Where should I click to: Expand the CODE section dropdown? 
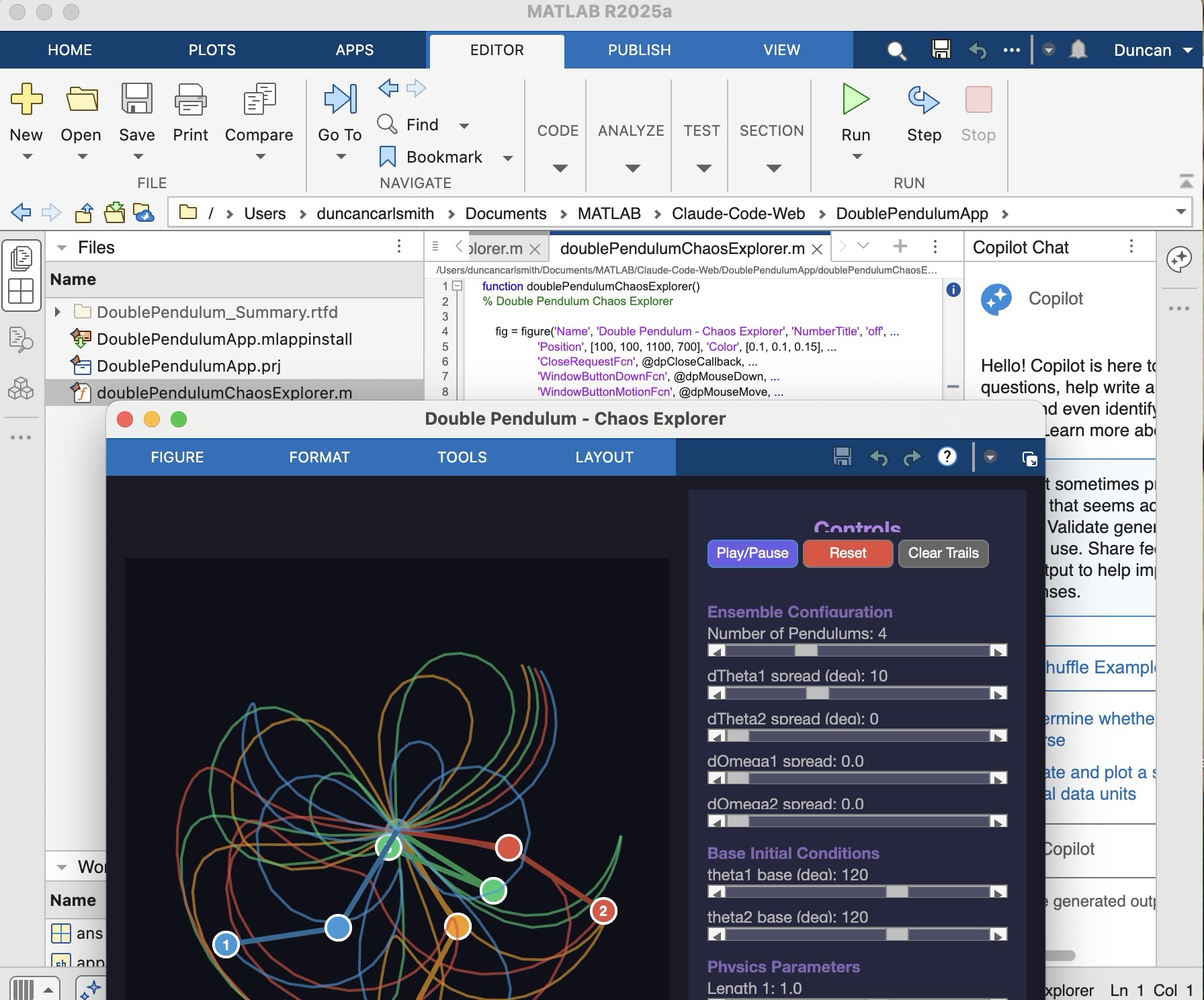(x=560, y=168)
